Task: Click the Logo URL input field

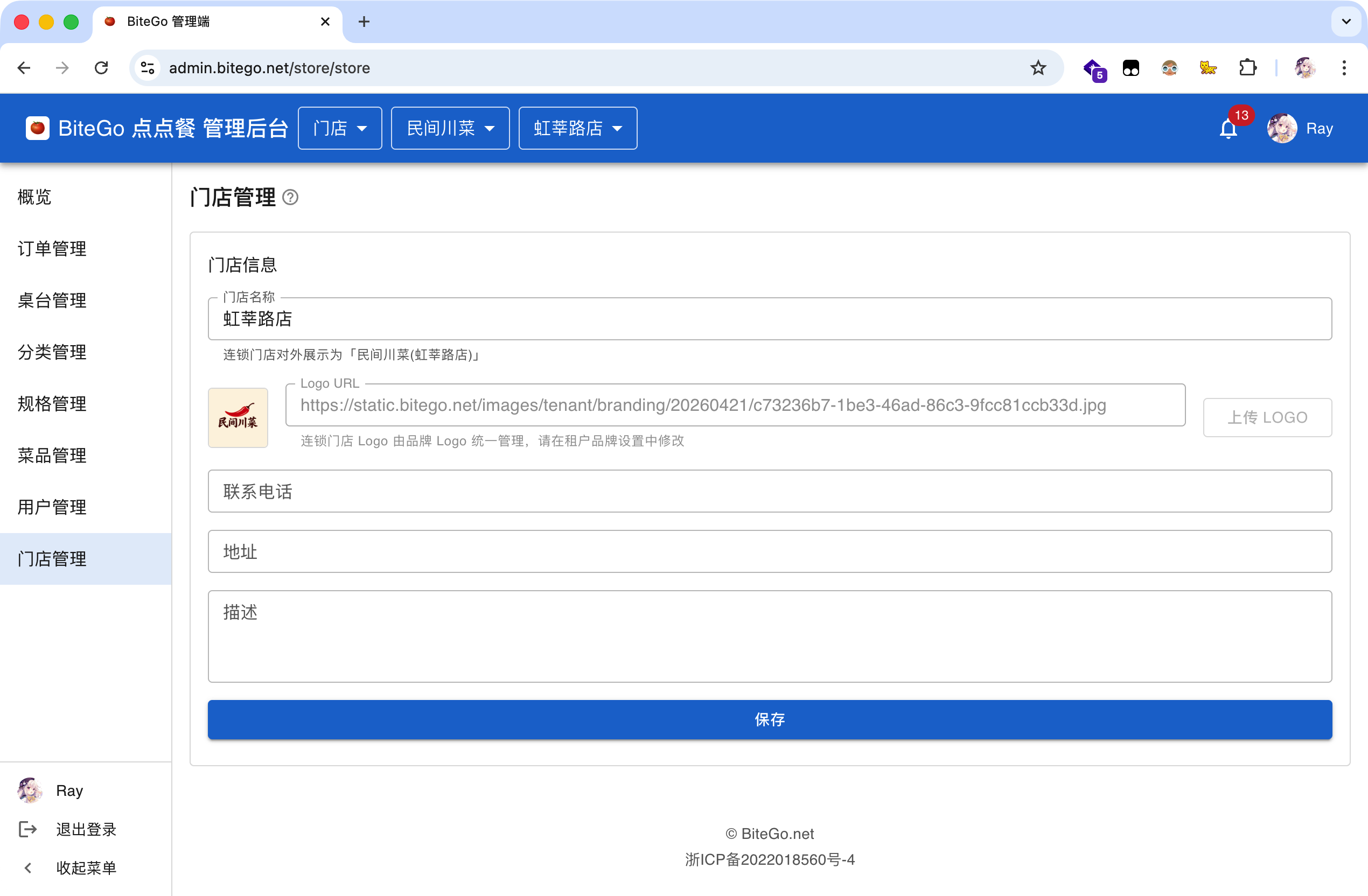Action: 735,405
